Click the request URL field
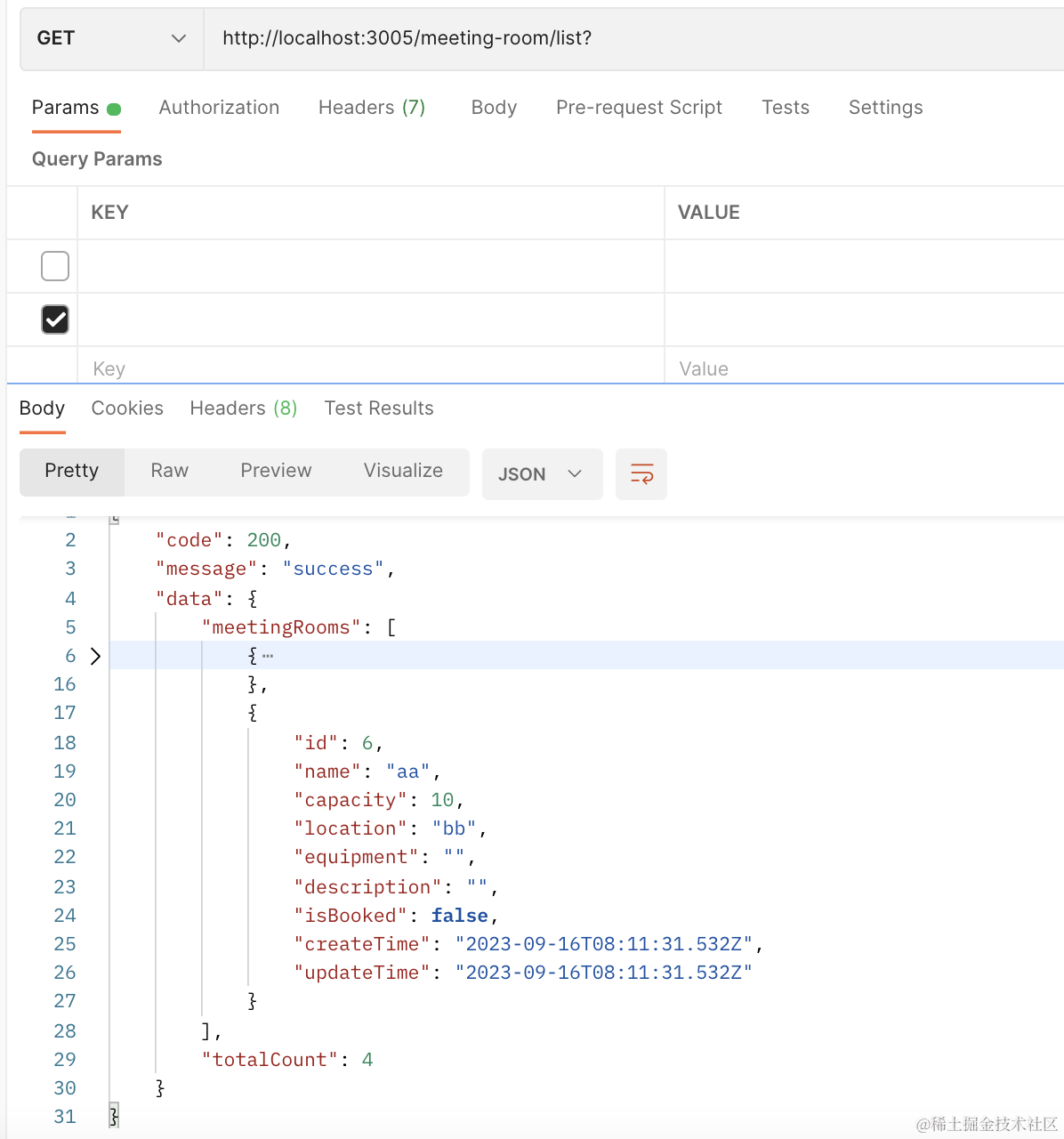 tap(623, 38)
